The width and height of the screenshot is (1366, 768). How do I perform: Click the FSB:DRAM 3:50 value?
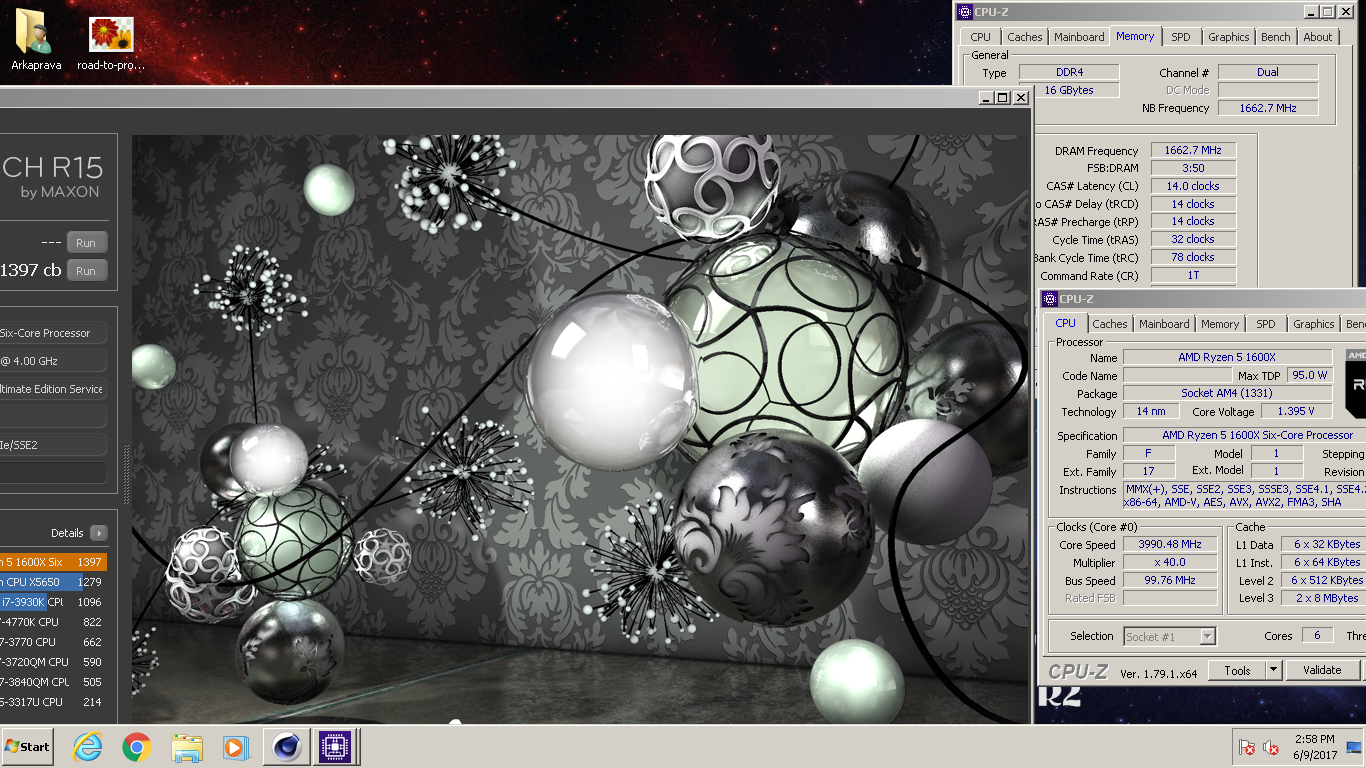[1193, 169]
